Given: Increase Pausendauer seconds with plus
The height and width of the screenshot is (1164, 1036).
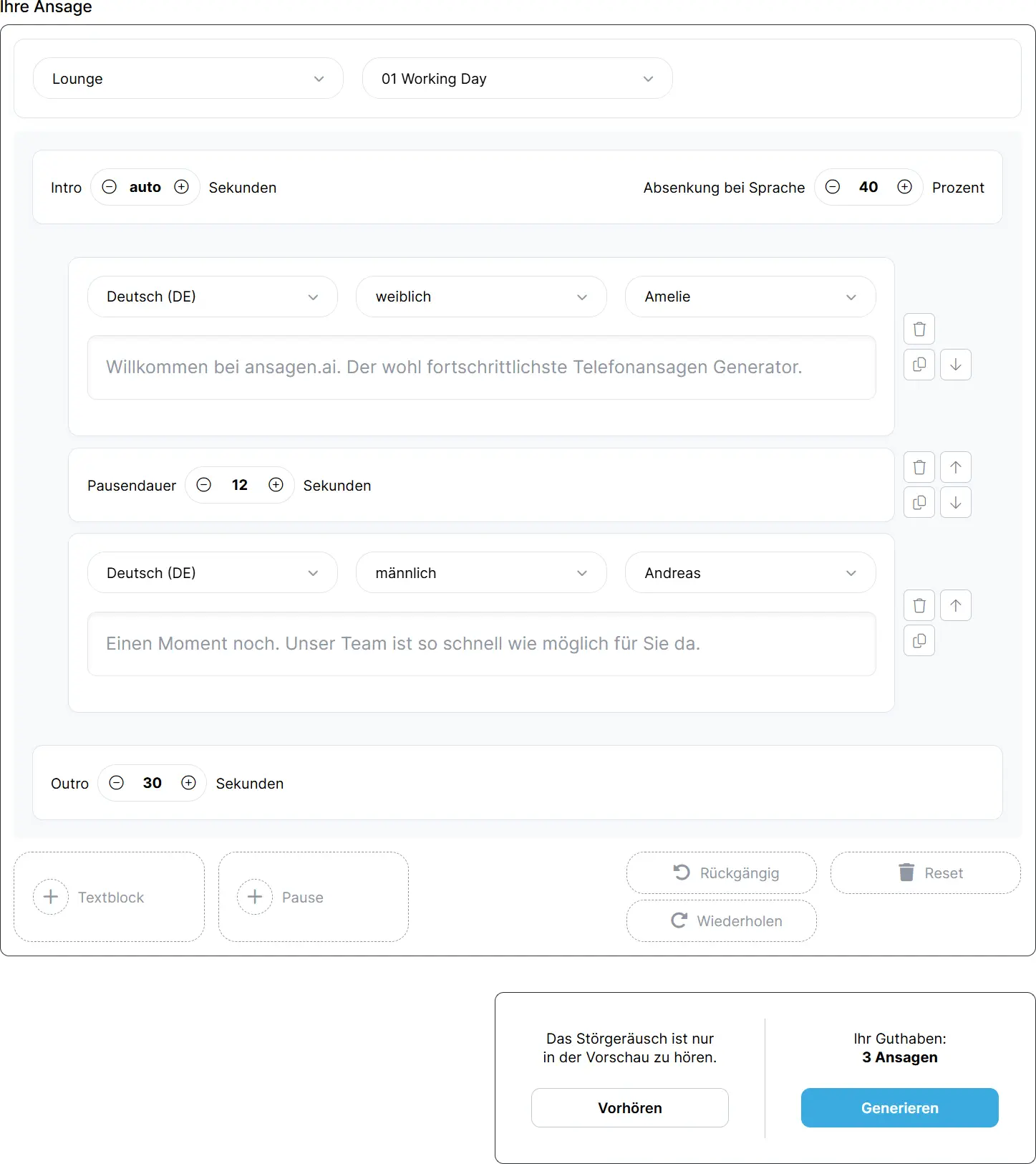Looking at the screenshot, I should click(276, 485).
